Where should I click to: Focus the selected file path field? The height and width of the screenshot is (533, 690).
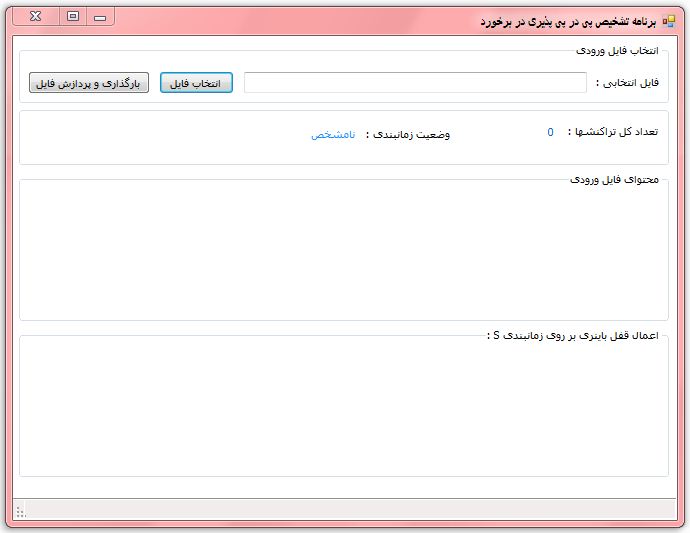click(415, 83)
